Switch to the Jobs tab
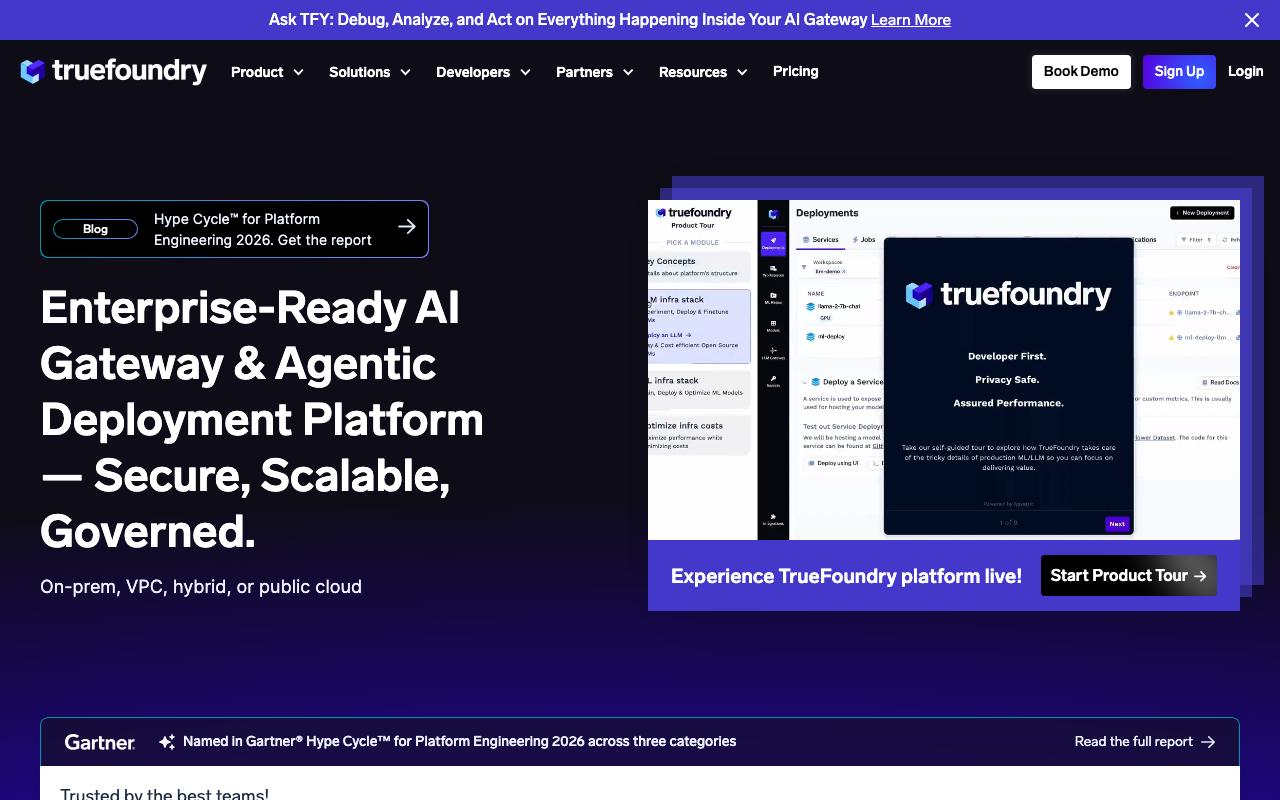Screen dimensions: 1280x800 (x=864, y=240)
